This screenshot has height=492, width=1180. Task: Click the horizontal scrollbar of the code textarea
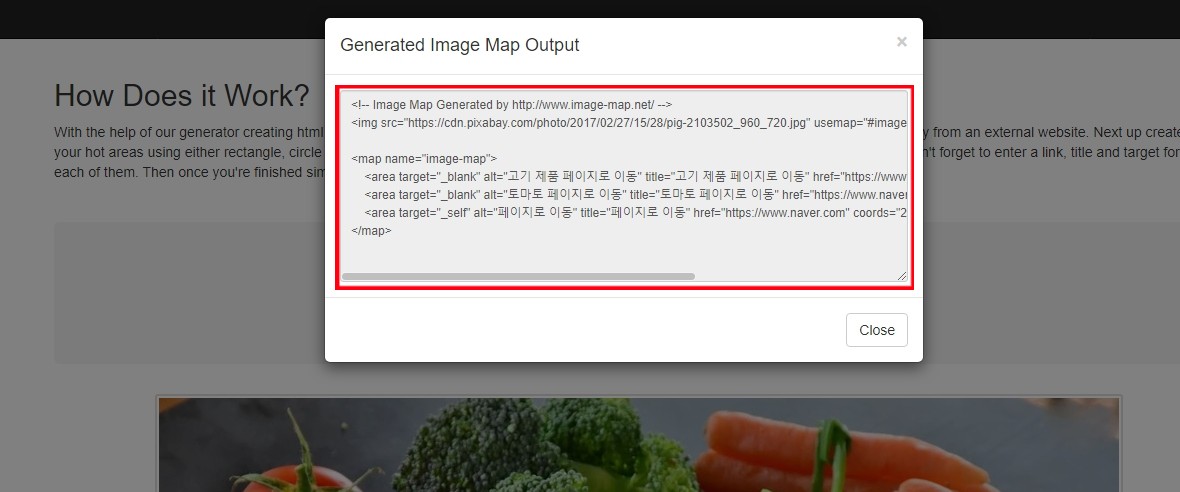pyautogui.click(x=518, y=277)
